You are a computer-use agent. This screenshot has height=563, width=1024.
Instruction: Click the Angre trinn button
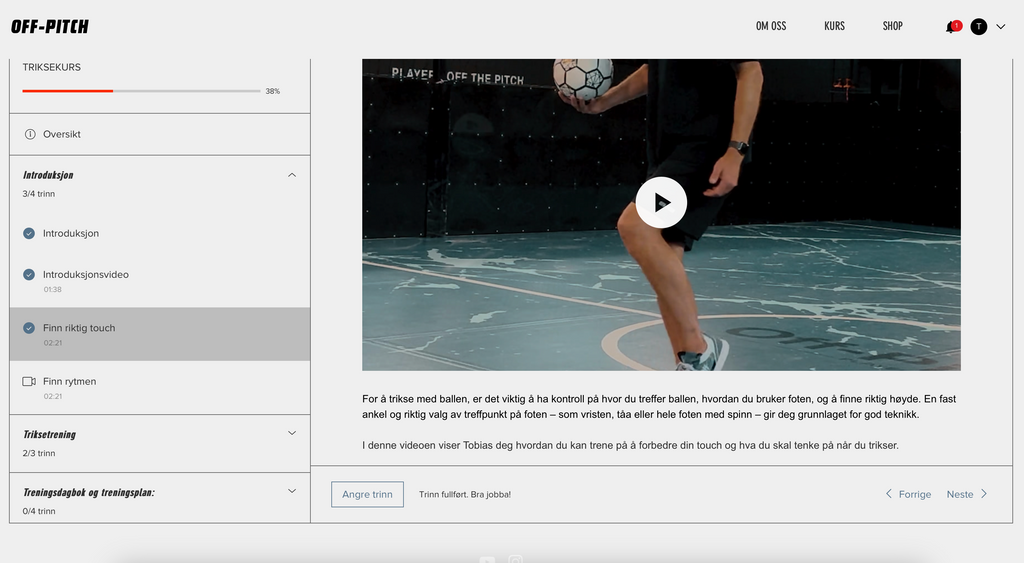pos(367,494)
